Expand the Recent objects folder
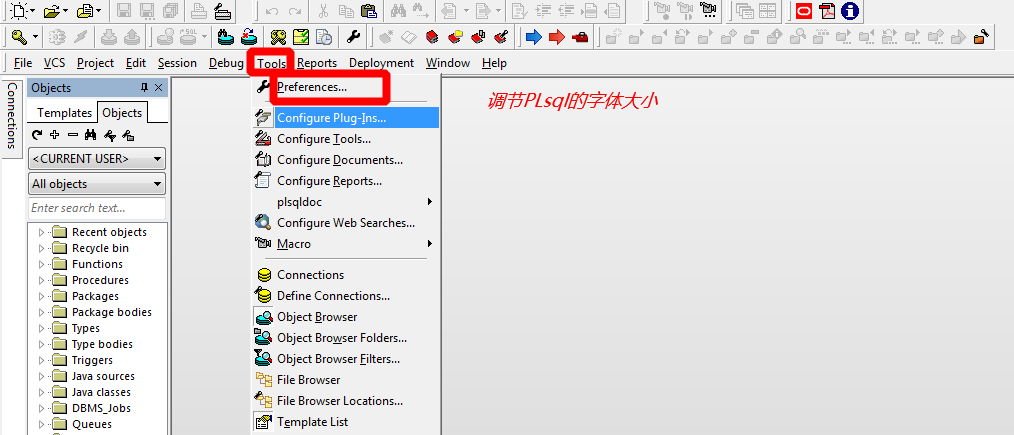 pyautogui.click(x=42, y=232)
